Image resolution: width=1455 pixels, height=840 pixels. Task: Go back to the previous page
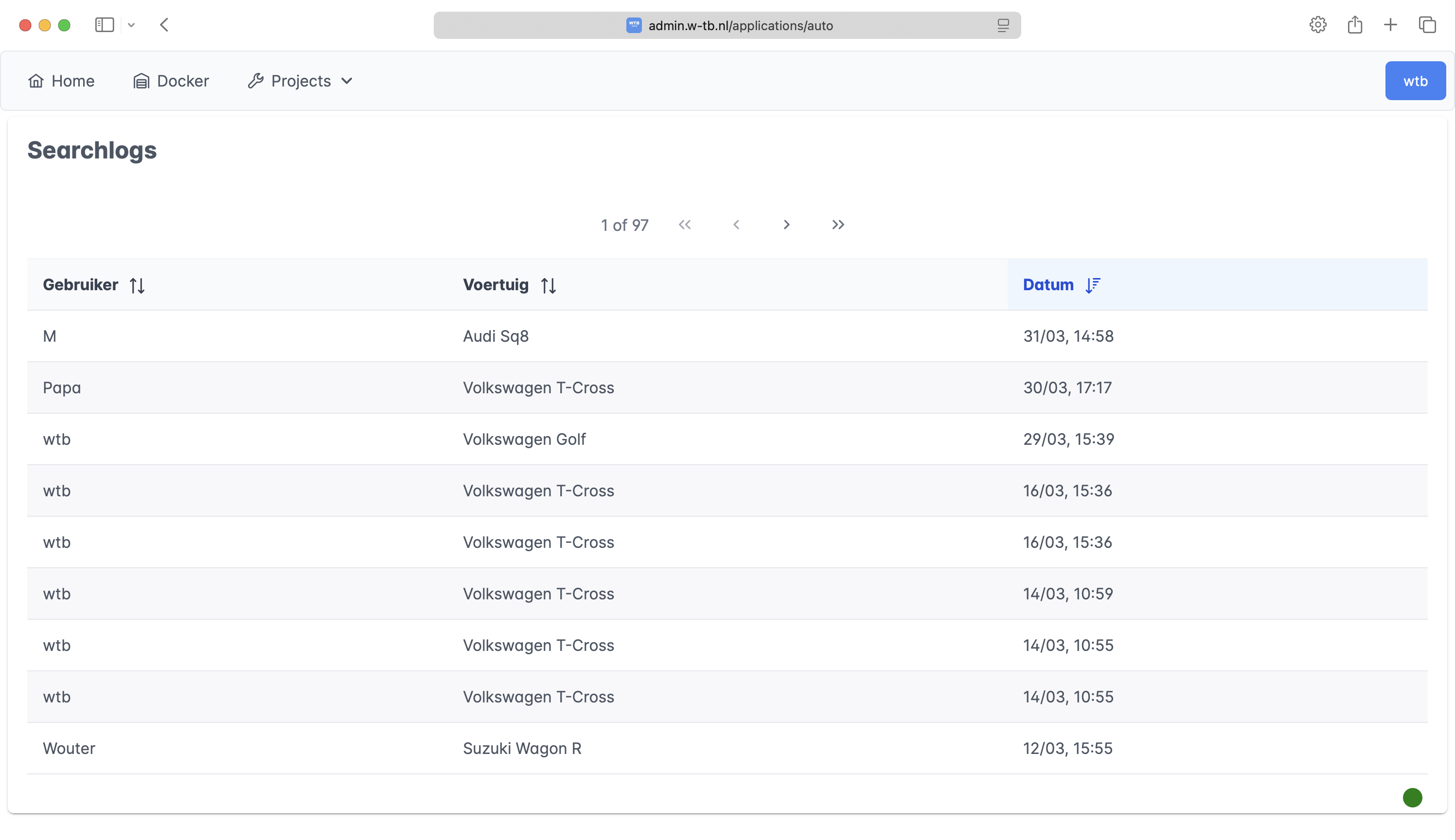(164, 25)
